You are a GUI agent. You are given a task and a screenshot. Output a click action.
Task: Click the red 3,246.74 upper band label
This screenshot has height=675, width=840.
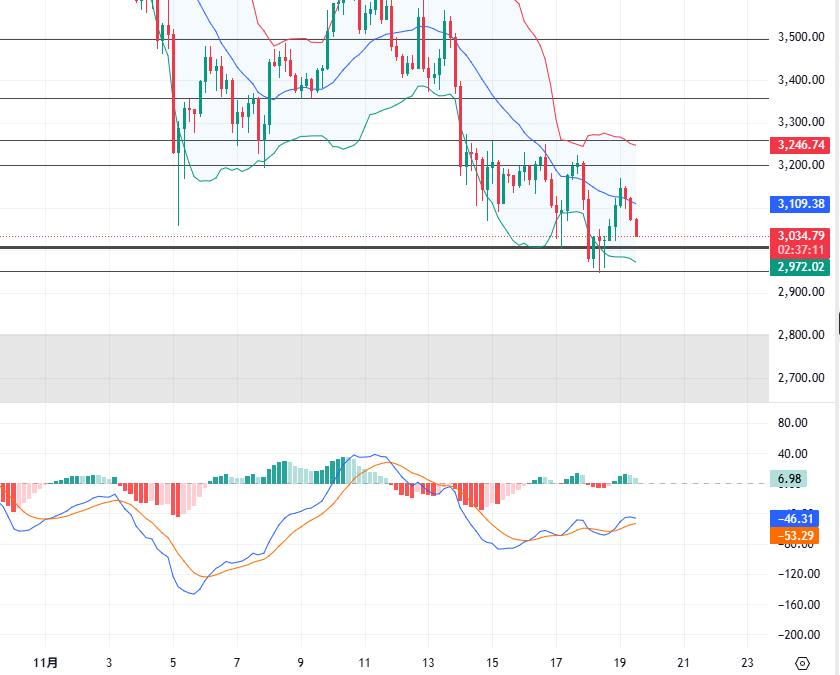pos(798,145)
